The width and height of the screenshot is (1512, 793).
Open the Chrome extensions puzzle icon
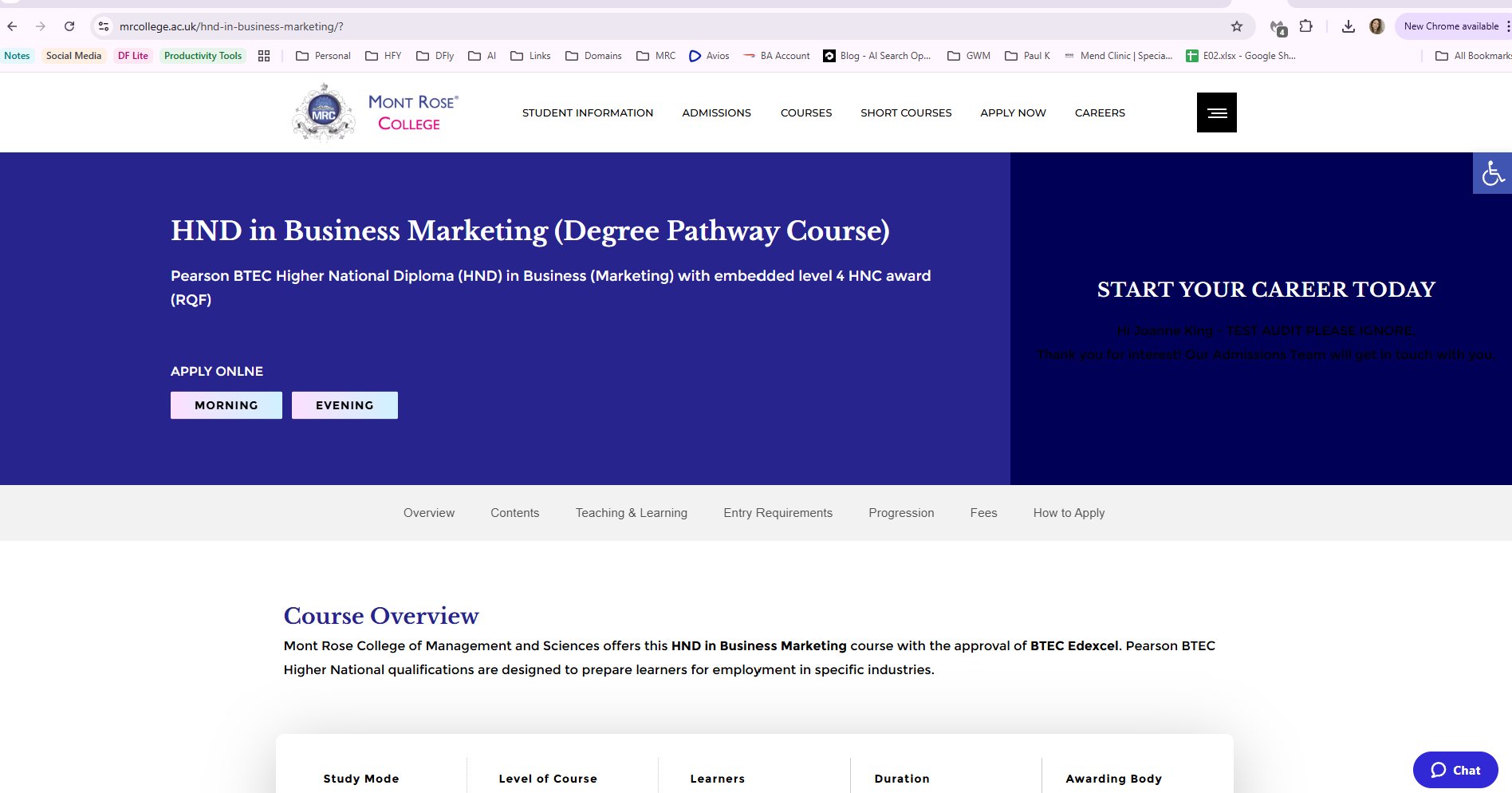pos(1307,26)
